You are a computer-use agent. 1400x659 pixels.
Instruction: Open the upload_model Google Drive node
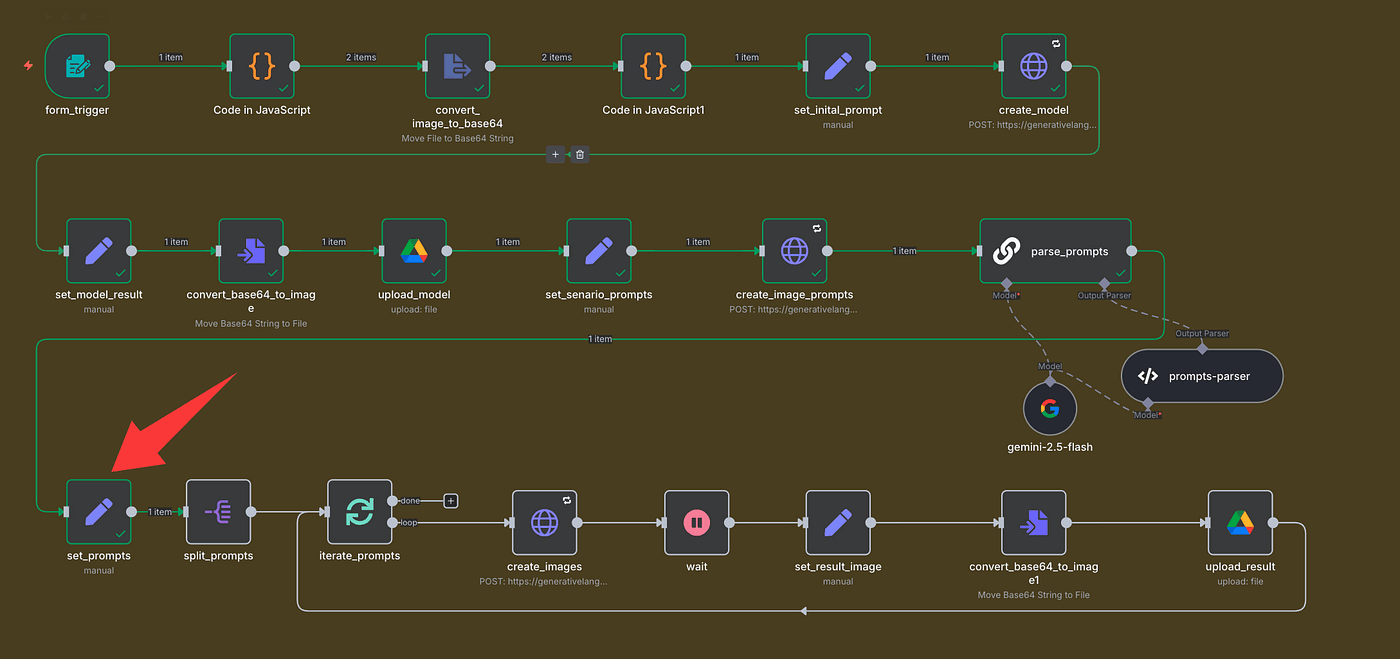tap(414, 251)
